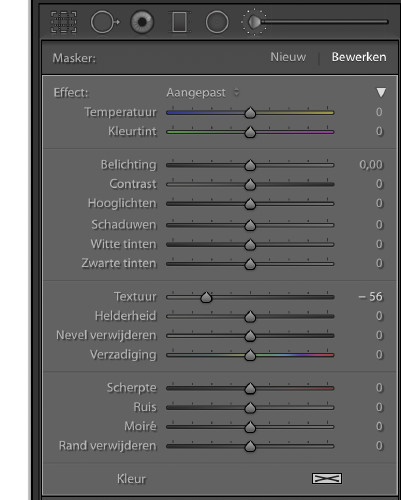
Task: Select the Crop Overlay tool icon
Action: [x=64, y=22]
